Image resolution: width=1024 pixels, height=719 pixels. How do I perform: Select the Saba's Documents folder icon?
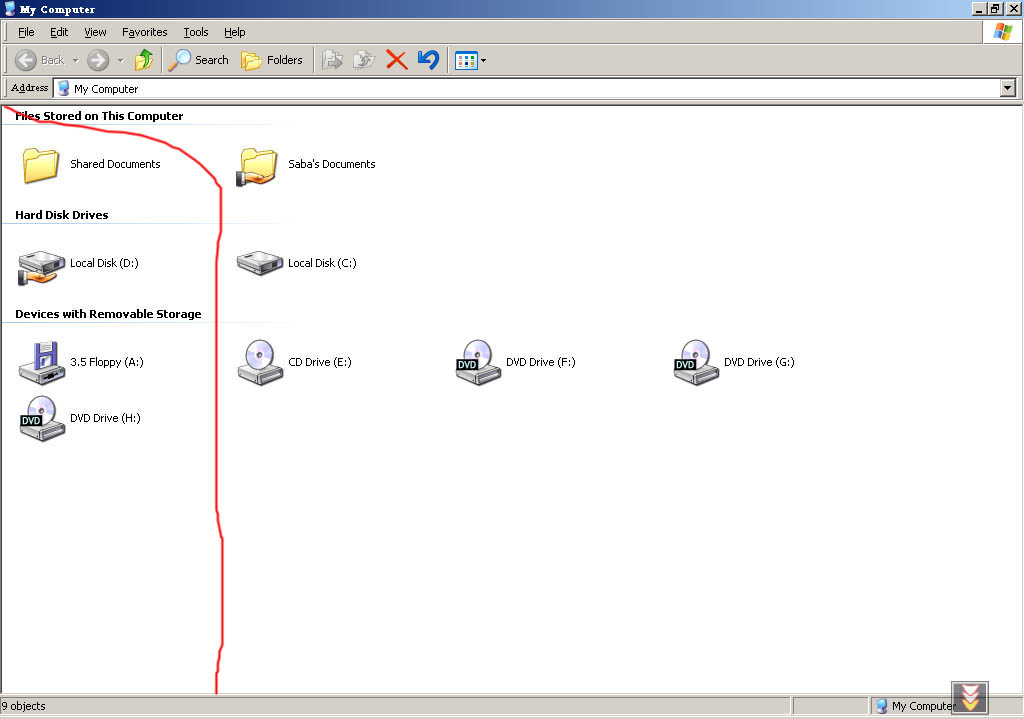coord(257,167)
